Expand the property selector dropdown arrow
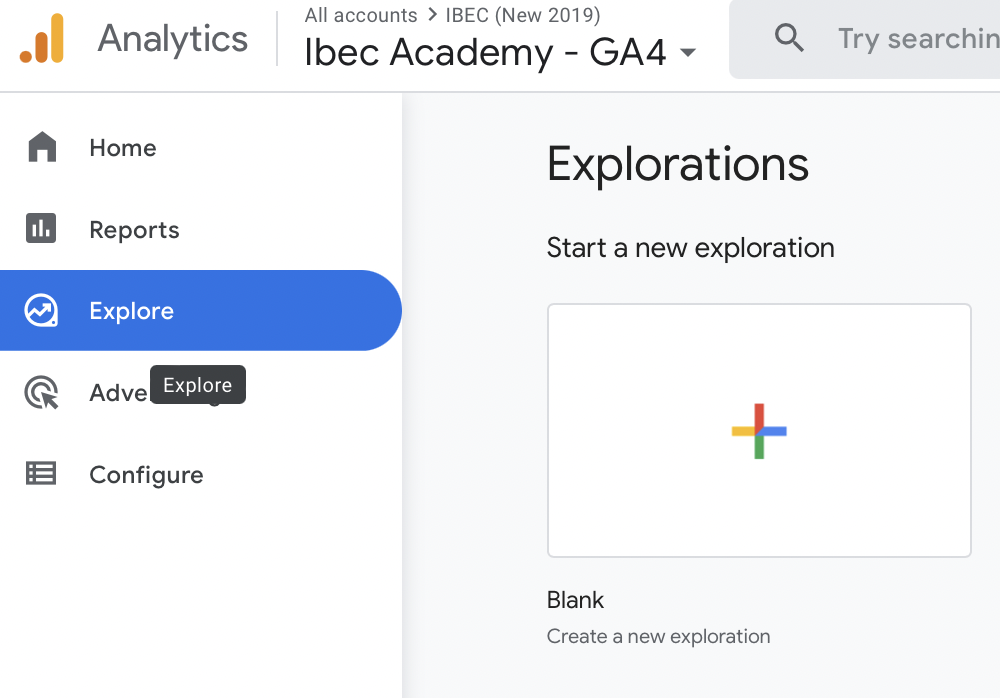Image resolution: width=1000 pixels, height=698 pixels. pos(688,53)
